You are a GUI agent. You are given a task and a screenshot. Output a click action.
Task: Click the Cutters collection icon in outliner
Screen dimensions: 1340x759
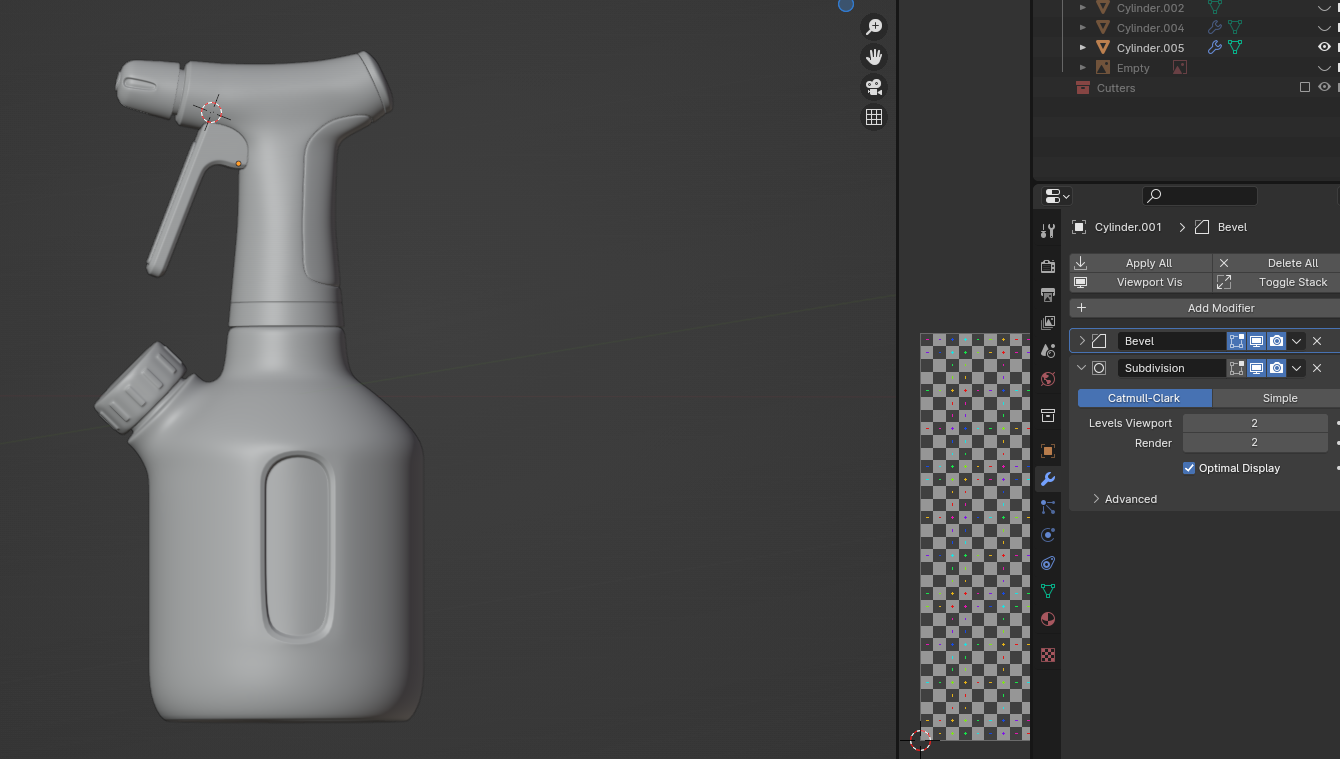1082,88
